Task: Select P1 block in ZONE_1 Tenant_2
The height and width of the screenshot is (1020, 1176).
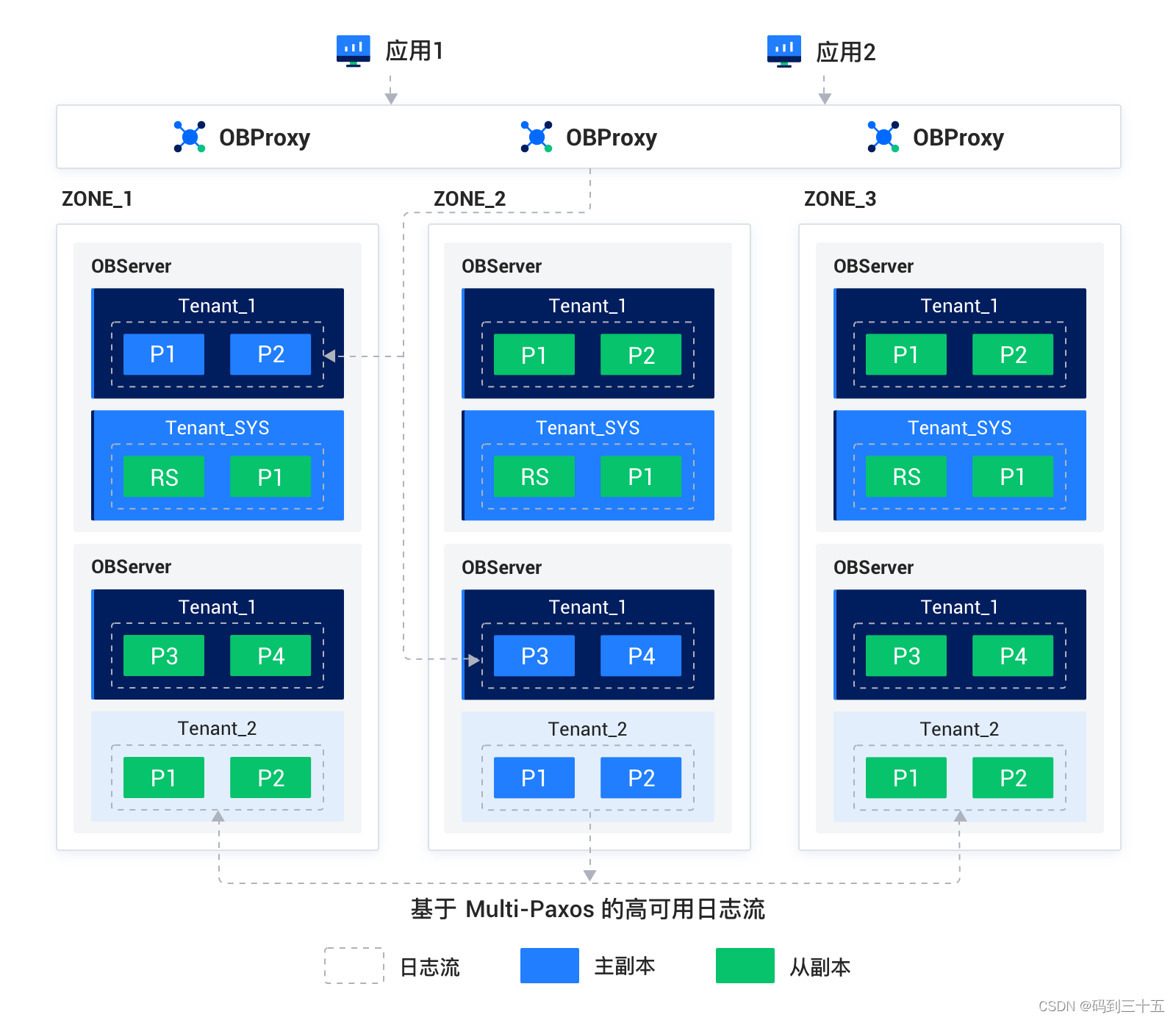Action: click(x=164, y=777)
